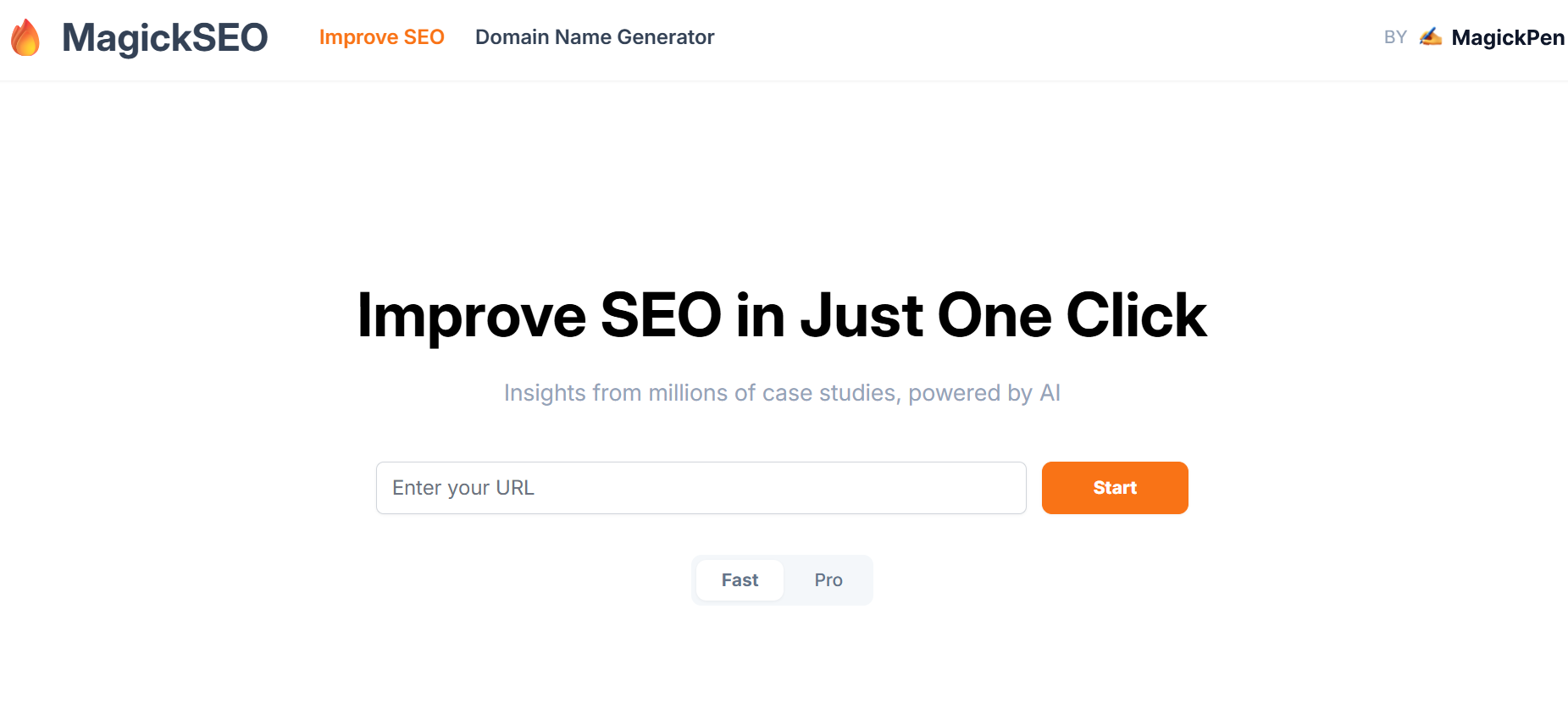Click the BY label beside MagickPen
This screenshot has height=720, width=1568.
point(1395,37)
